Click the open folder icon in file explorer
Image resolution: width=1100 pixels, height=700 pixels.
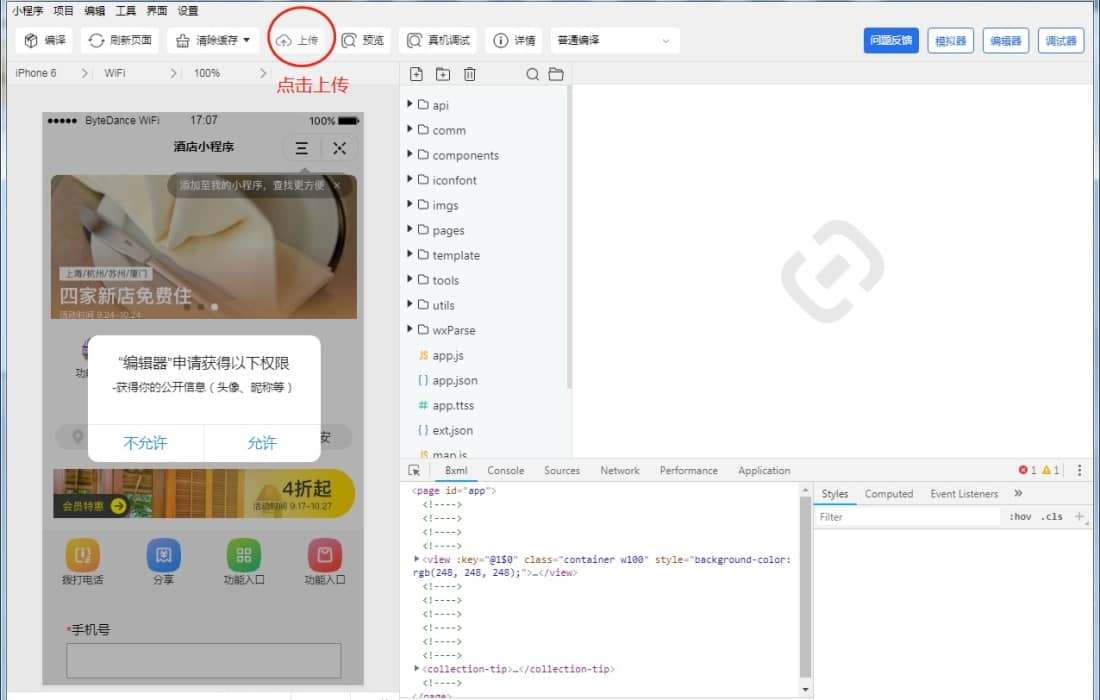pyautogui.click(x=556, y=74)
